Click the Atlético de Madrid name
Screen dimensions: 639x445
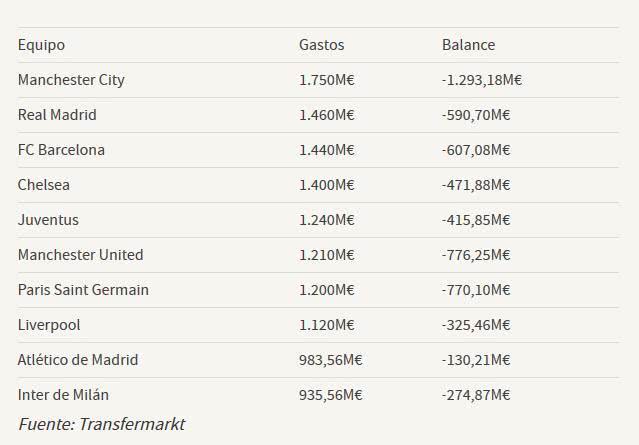pos(78,360)
